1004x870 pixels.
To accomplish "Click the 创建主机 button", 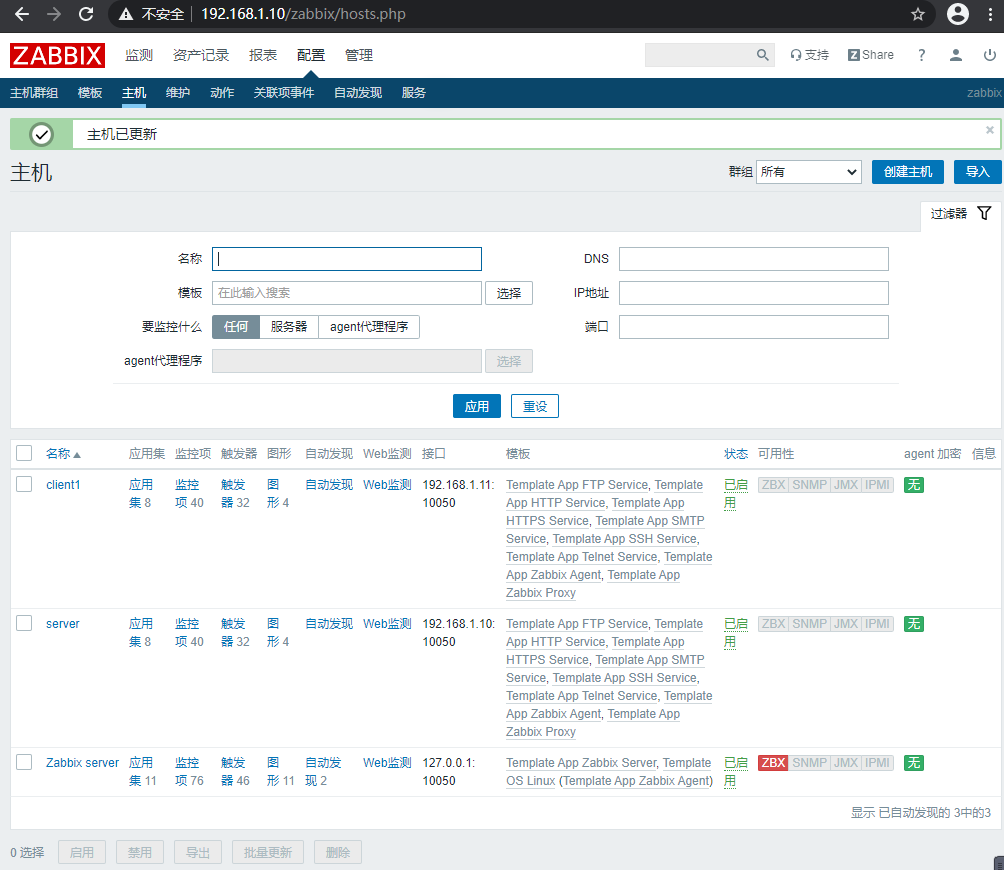I will tap(907, 172).
